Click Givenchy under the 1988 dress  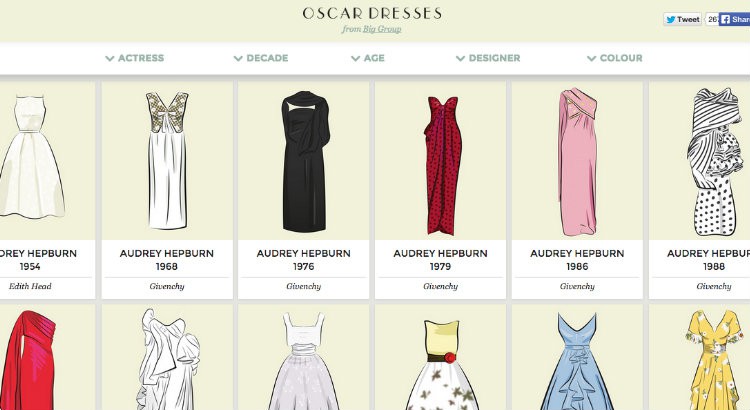point(714,286)
